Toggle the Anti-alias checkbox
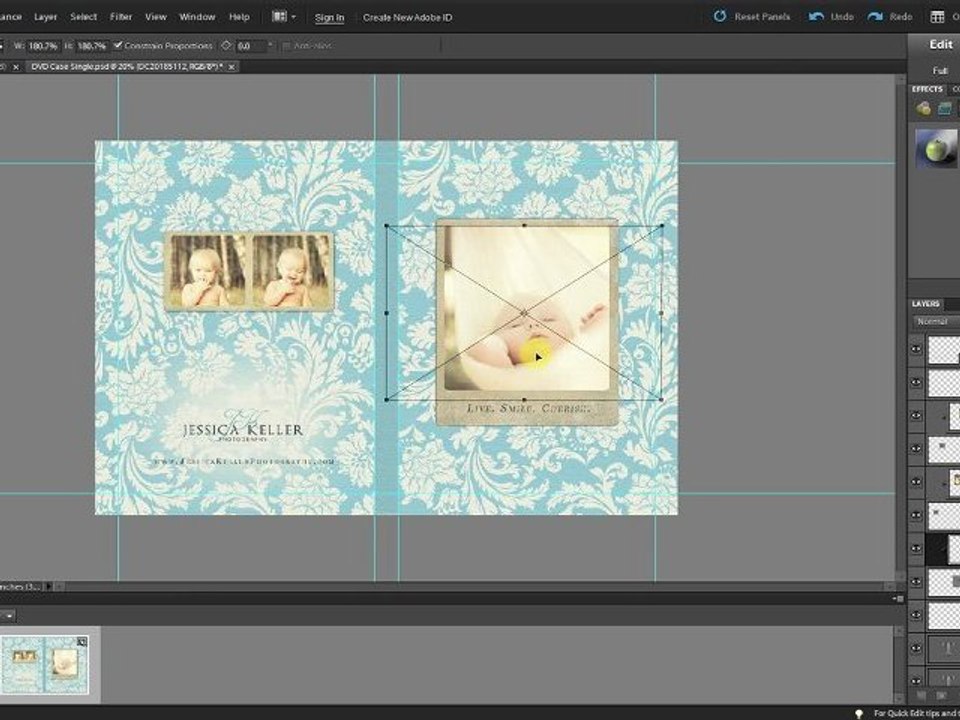The height and width of the screenshot is (720, 960). [287, 46]
